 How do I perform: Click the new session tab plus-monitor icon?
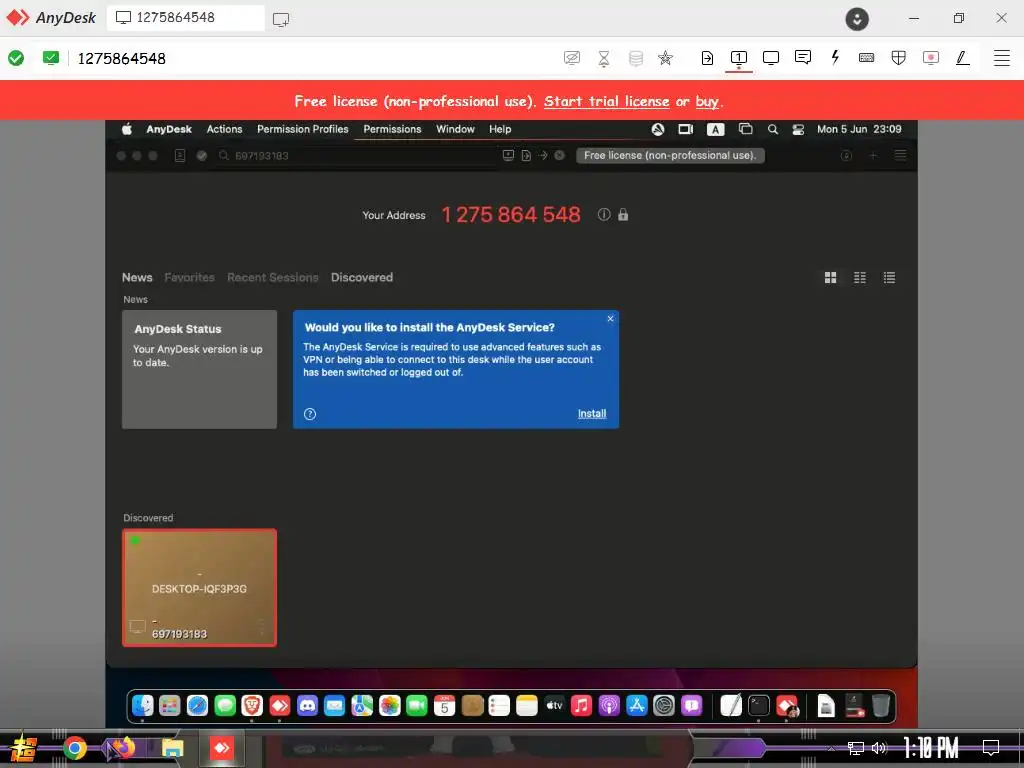click(x=281, y=19)
